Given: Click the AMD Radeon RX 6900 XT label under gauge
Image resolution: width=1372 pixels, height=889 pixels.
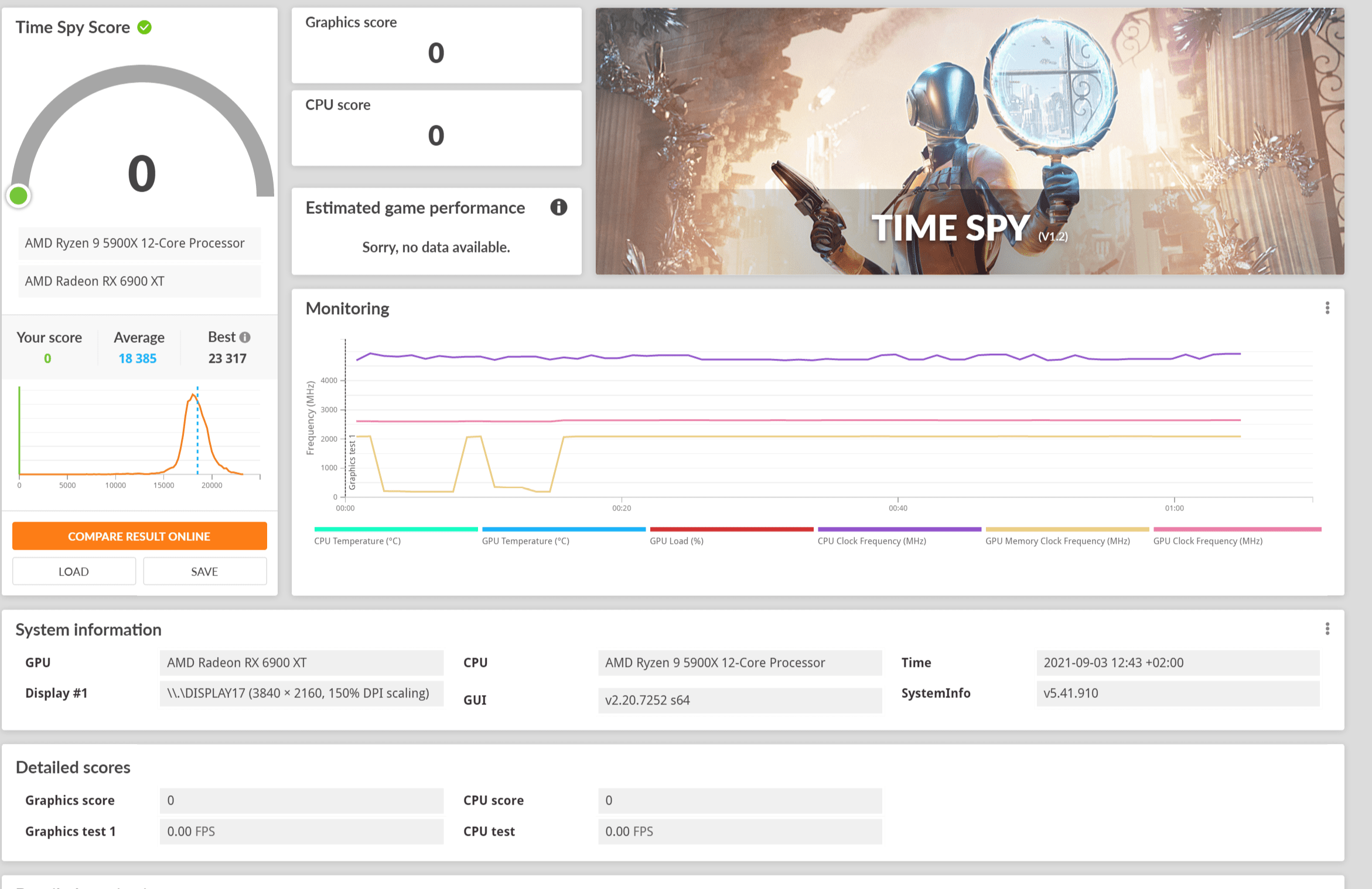Looking at the screenshot, I should pos(139,281).
